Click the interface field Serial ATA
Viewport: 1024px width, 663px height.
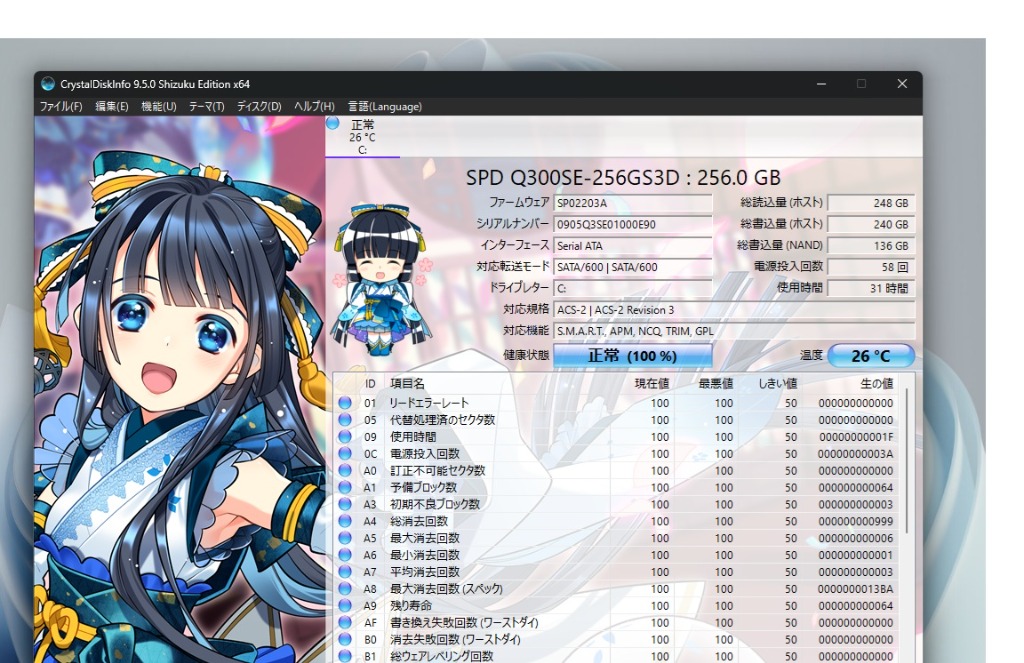[632, 246]
